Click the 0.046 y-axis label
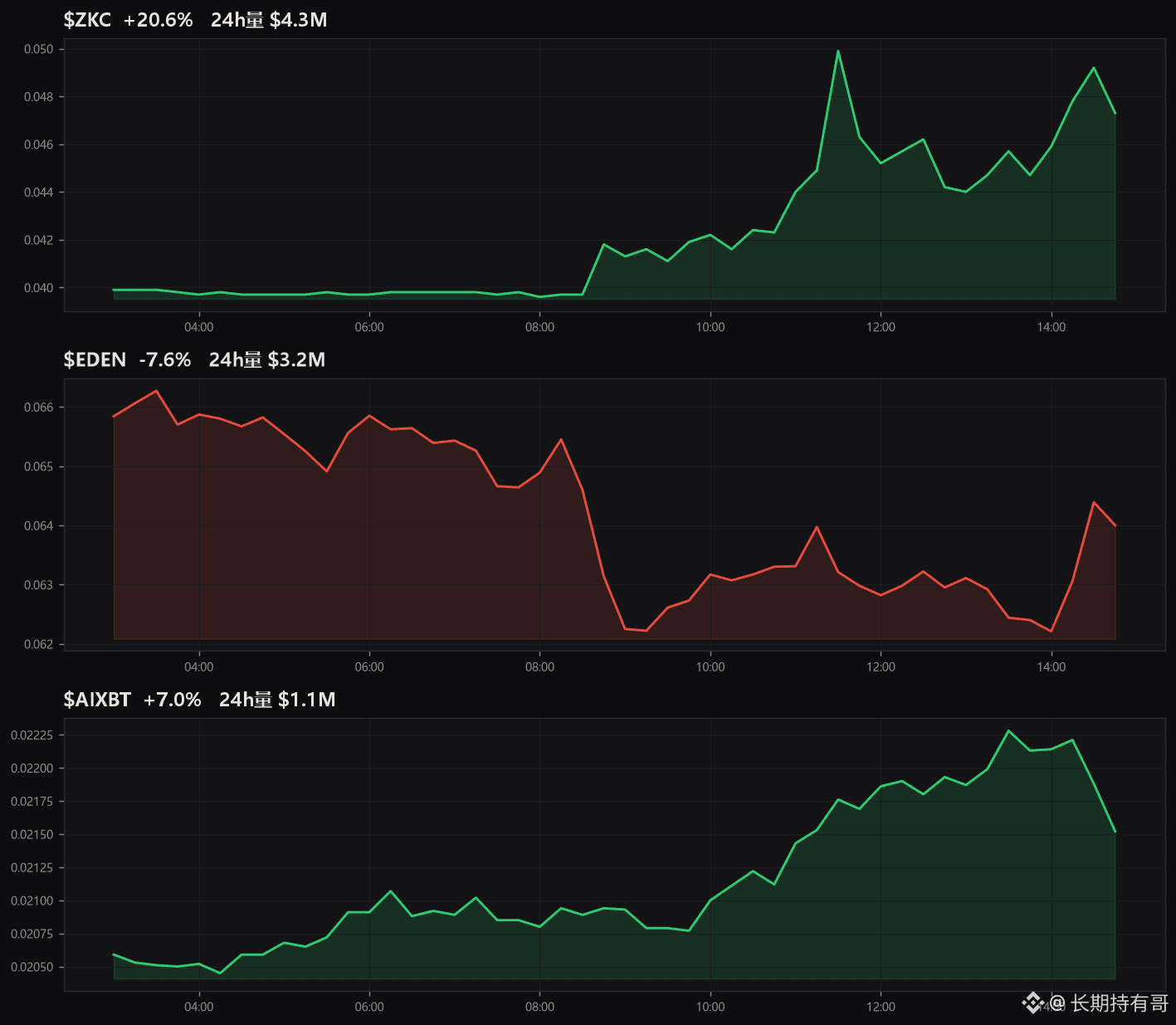The width and height of the screenshot is (1176, 1025). tap(38, 144)
